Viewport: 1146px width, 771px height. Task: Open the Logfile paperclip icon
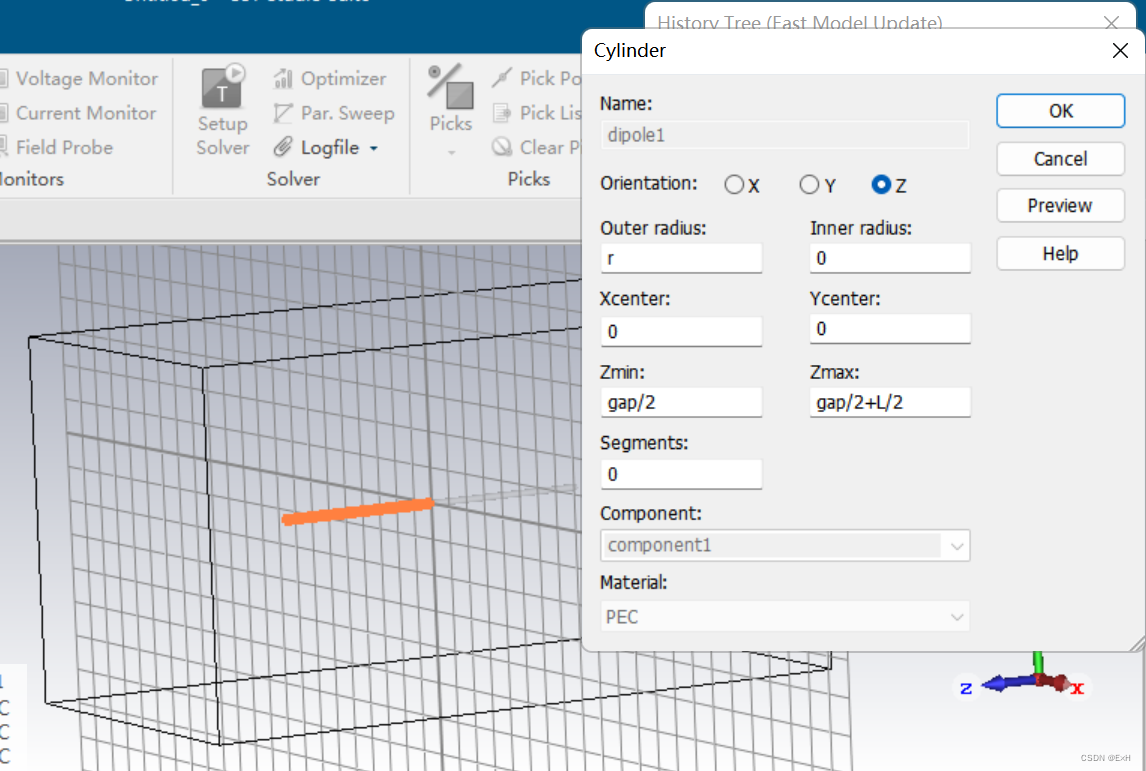[283, 147]
